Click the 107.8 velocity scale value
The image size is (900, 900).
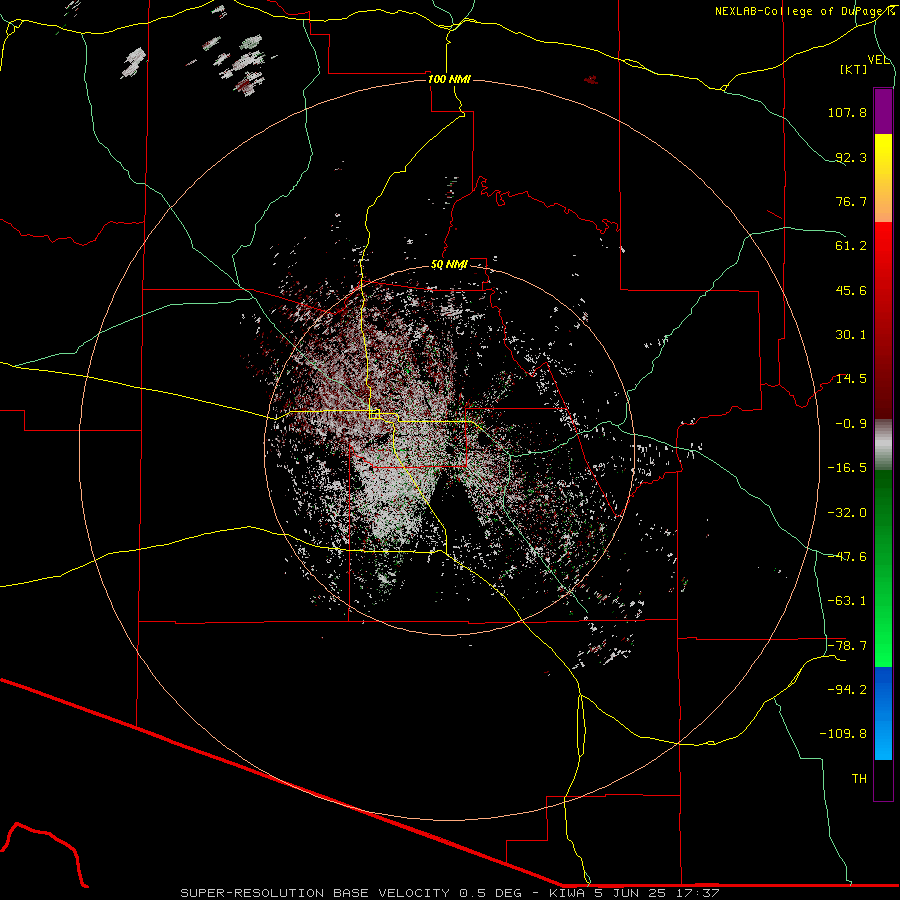click(x=847, y=112)
